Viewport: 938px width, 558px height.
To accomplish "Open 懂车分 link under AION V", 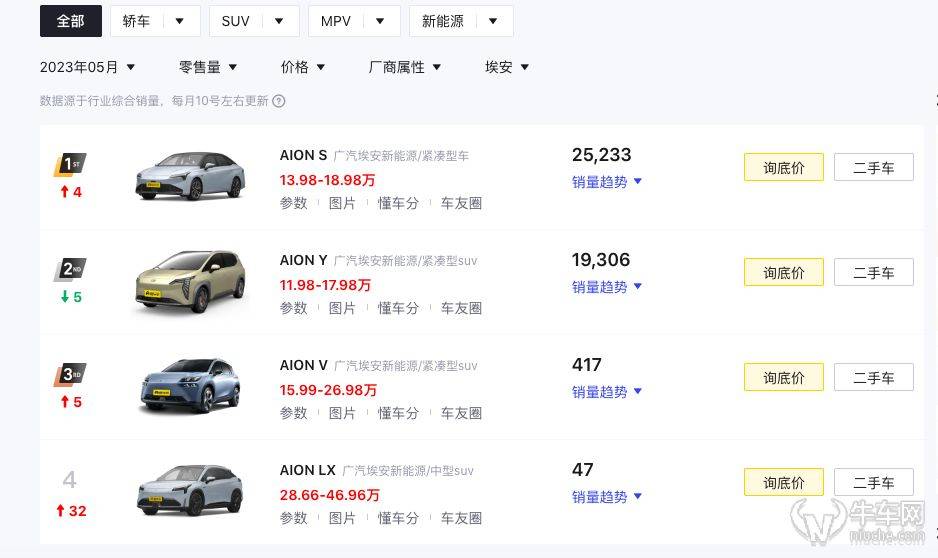I will coord(398,413).
